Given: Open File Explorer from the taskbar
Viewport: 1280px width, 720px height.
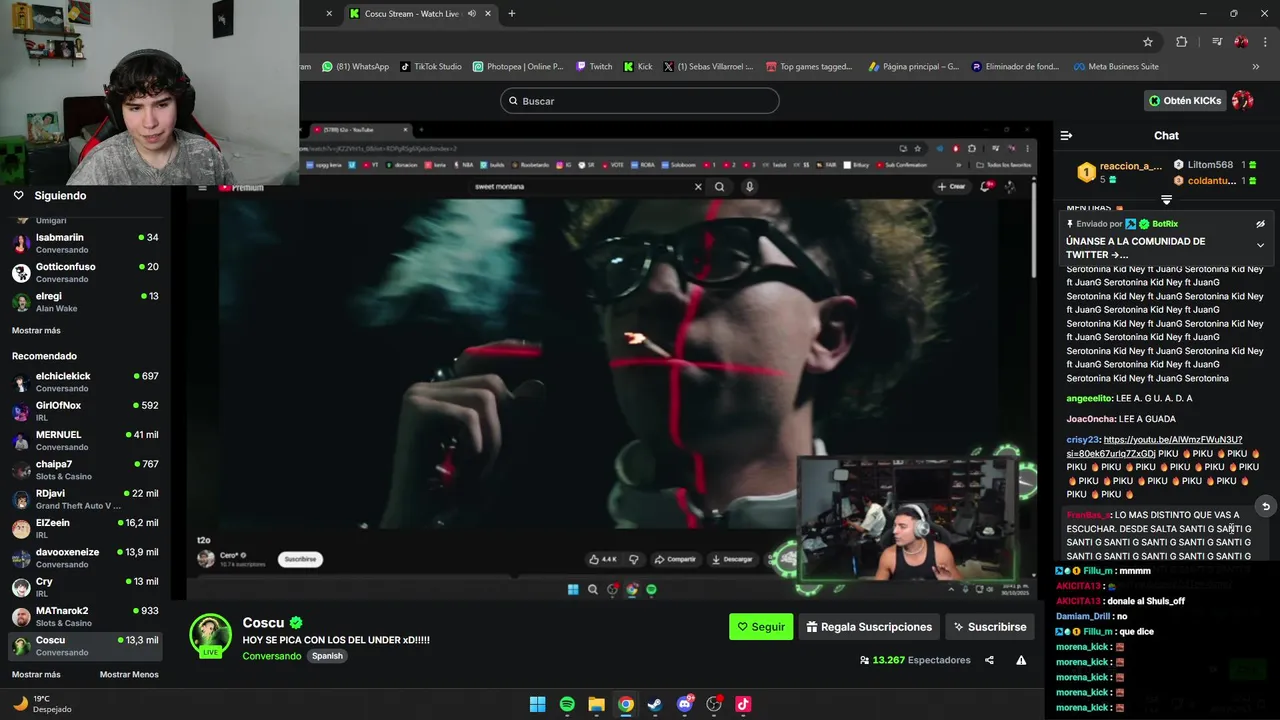Looking at the screenshot, I should (x=596, y=704).
